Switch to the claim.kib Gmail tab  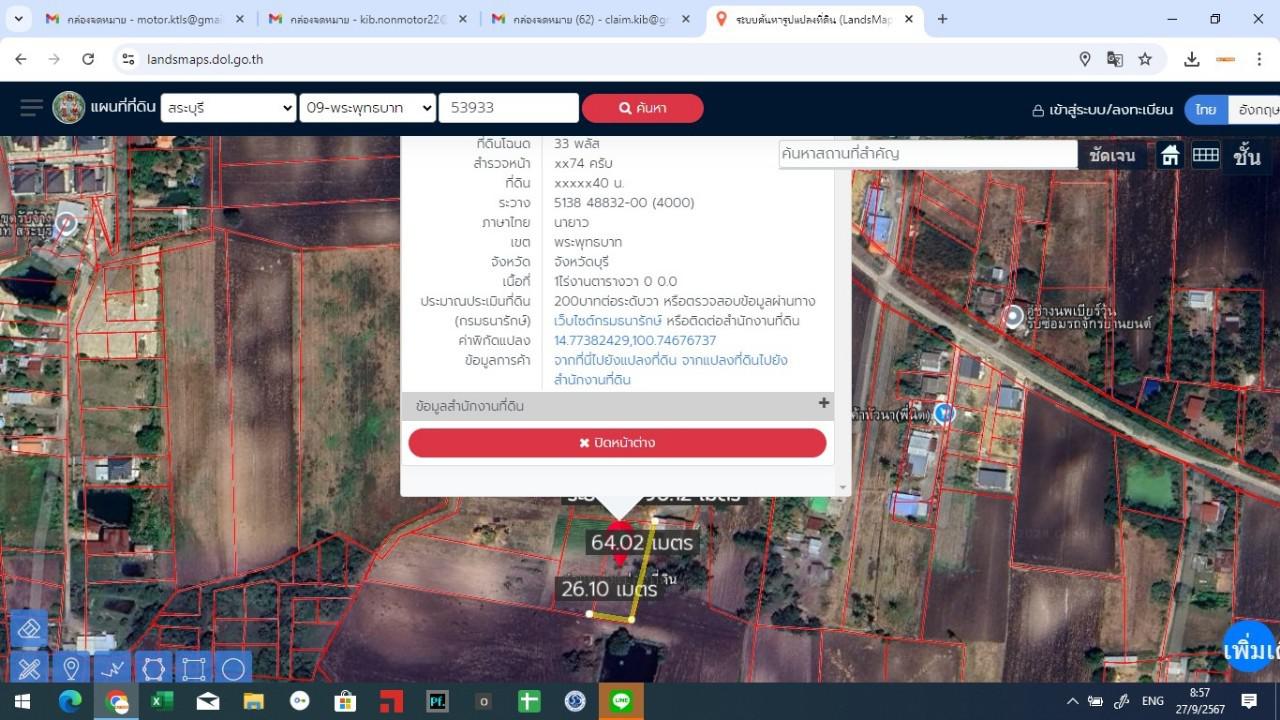pyautogui.click(x=588, y=19)
